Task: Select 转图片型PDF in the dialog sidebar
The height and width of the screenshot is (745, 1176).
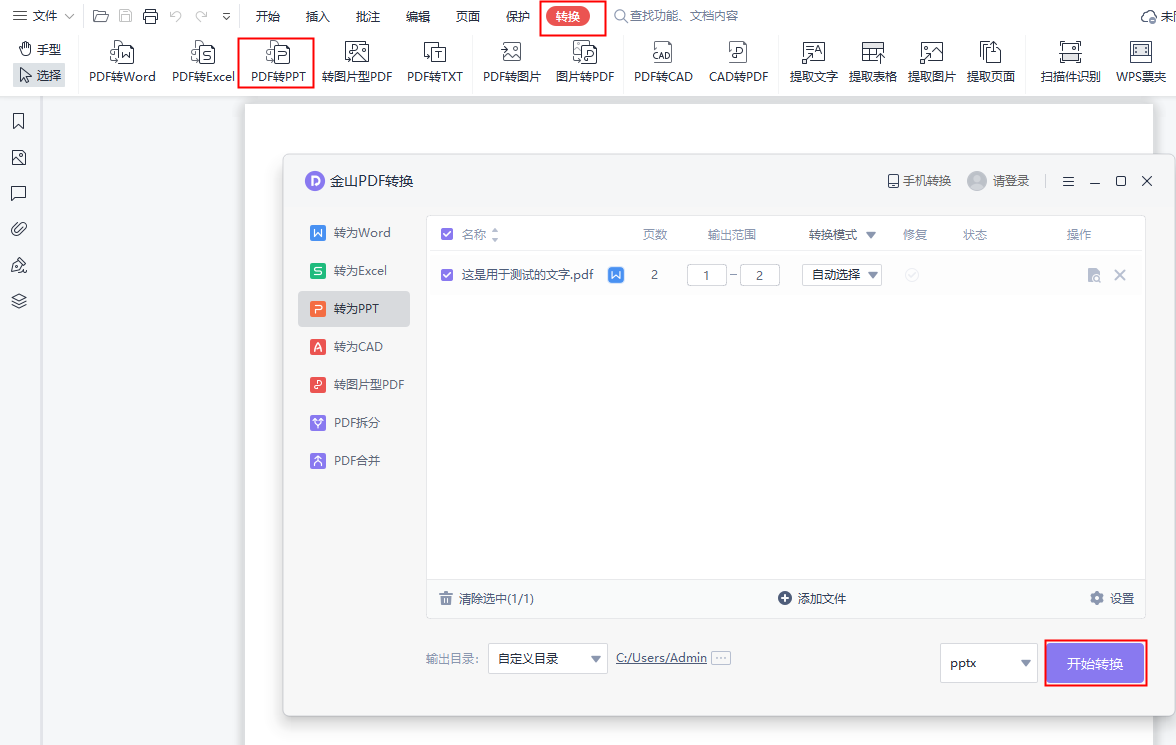Action: tap(354, 385)
